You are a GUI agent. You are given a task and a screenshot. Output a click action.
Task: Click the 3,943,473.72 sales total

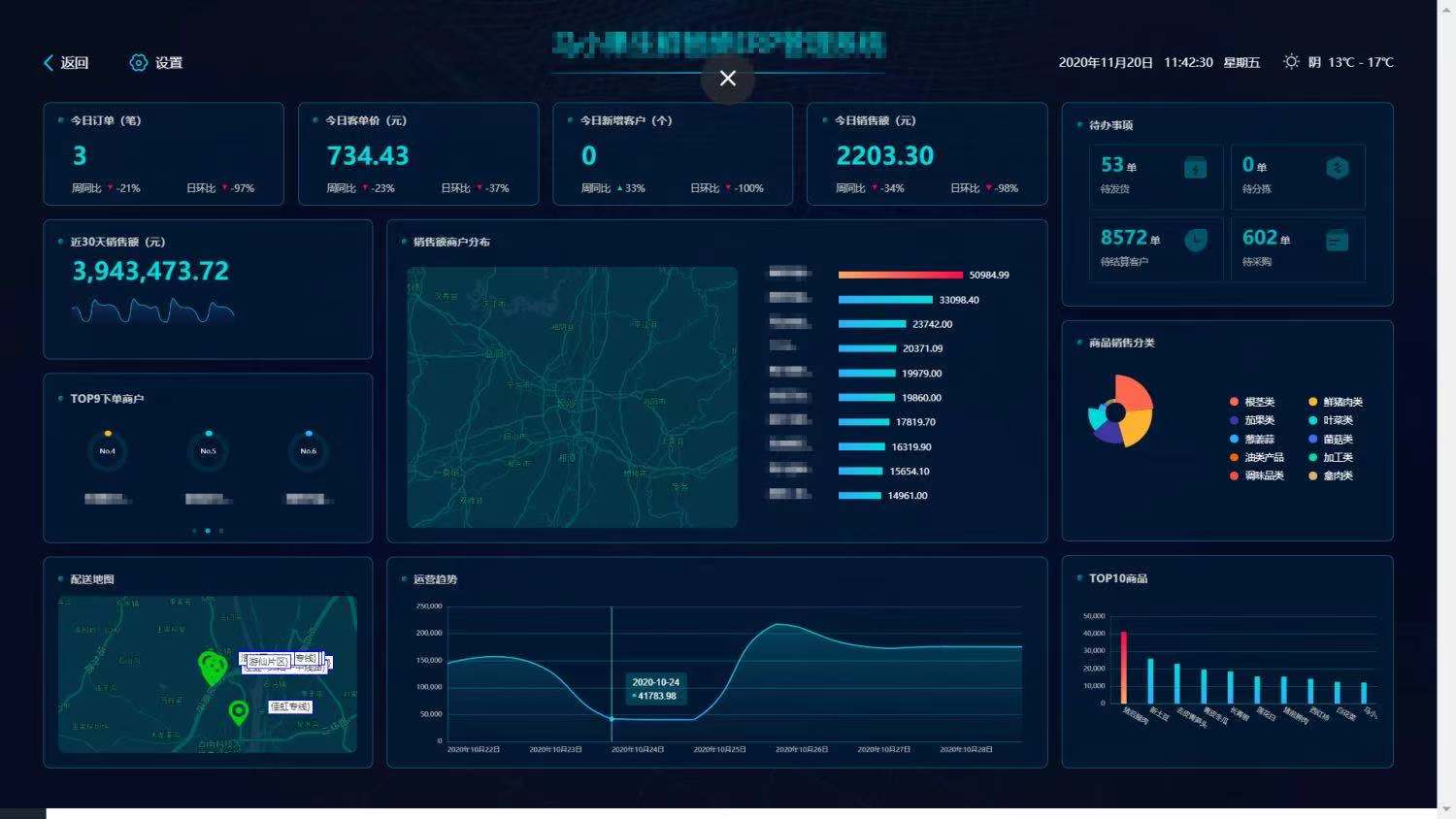click(150, 271)
